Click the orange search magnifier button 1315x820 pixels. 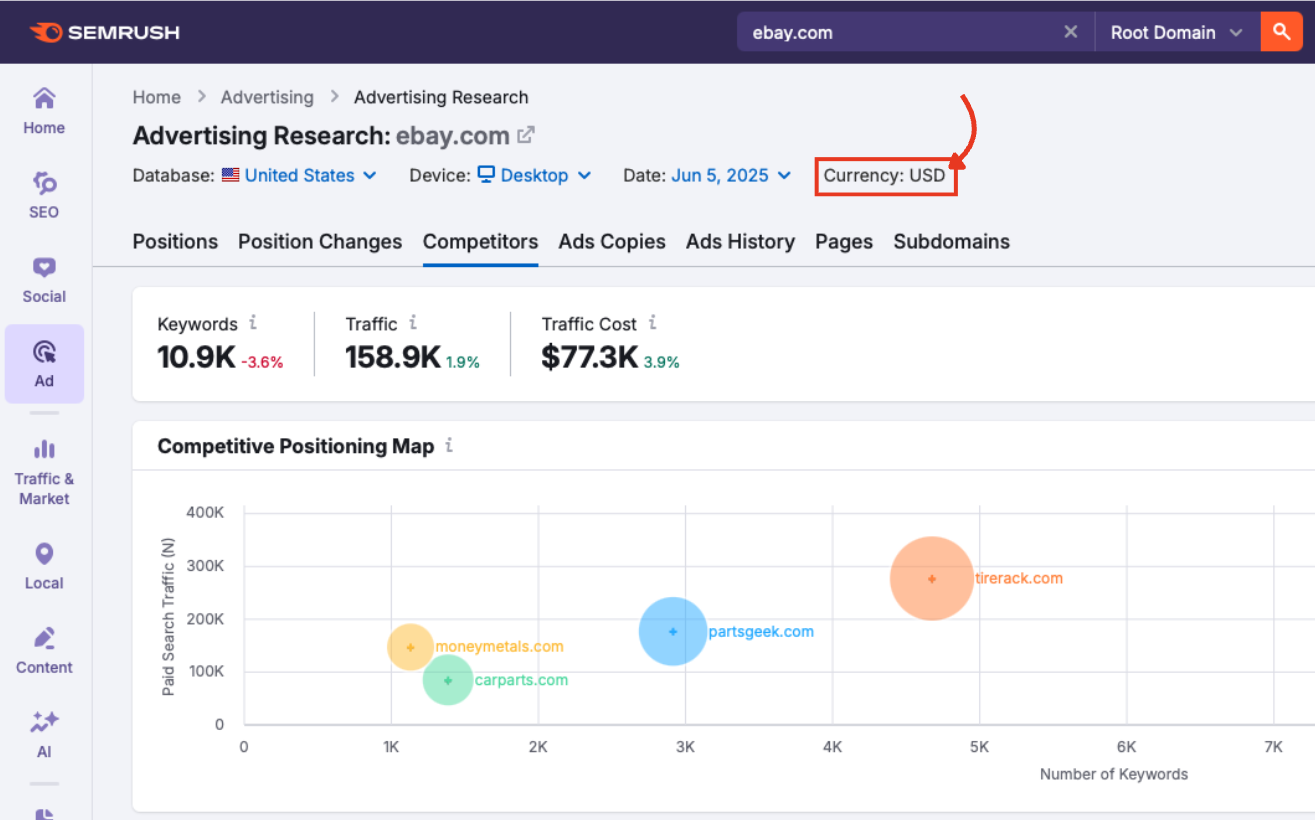pyautogui.click(x=1281, y=32)
